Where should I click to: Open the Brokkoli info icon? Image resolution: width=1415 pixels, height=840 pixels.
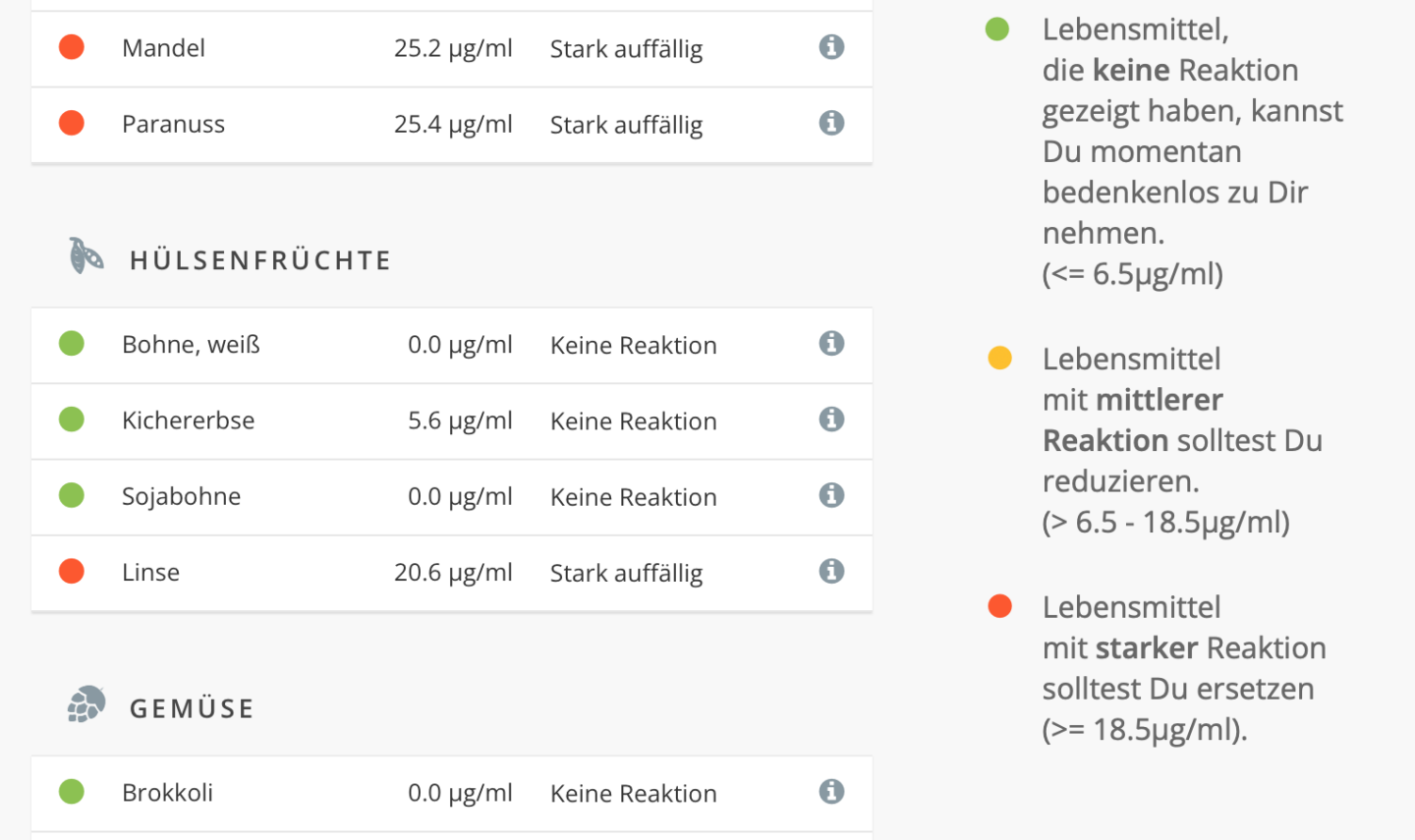tap(831, 791)
